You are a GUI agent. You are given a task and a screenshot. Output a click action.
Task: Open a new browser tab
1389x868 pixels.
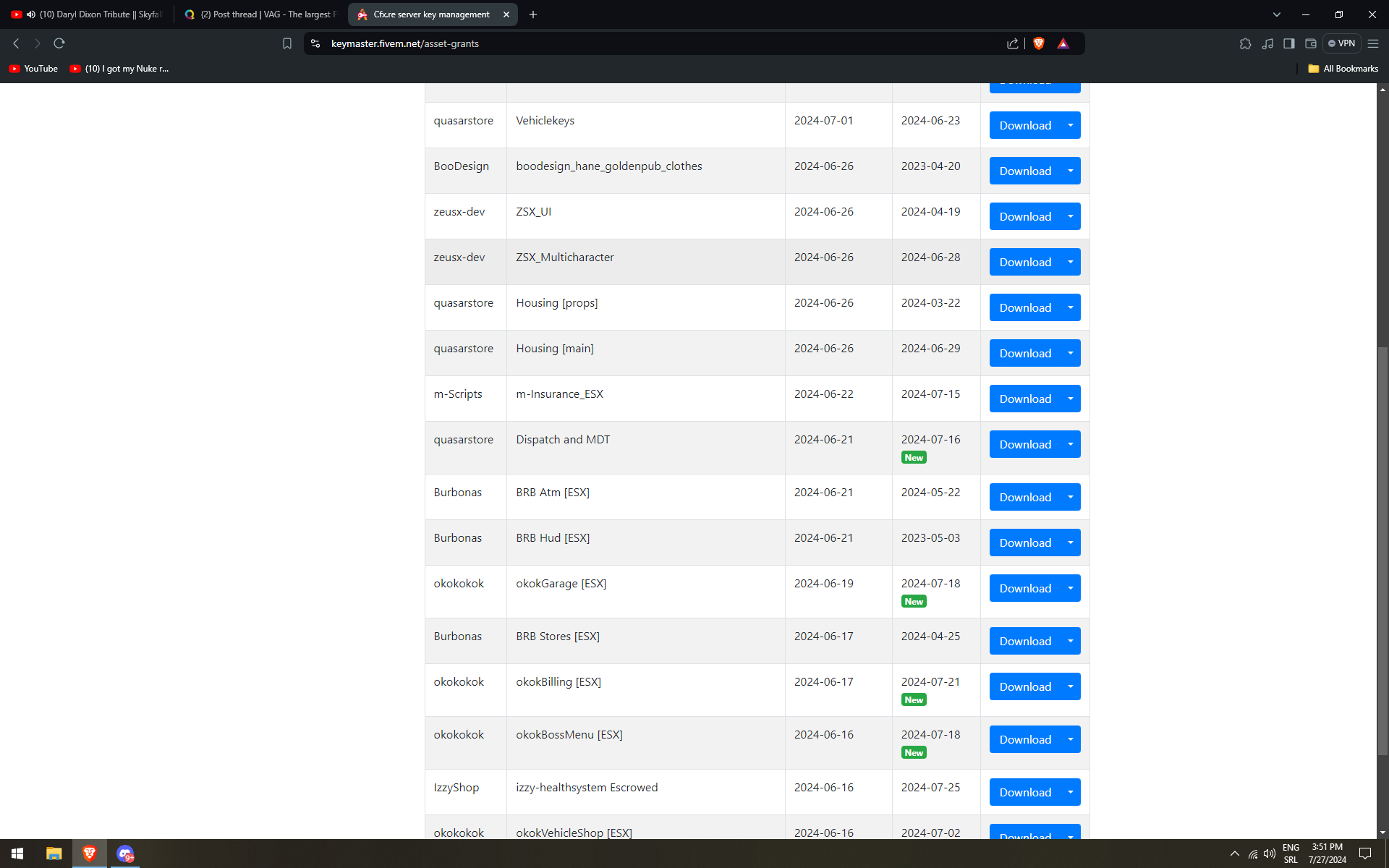point(533,14)
